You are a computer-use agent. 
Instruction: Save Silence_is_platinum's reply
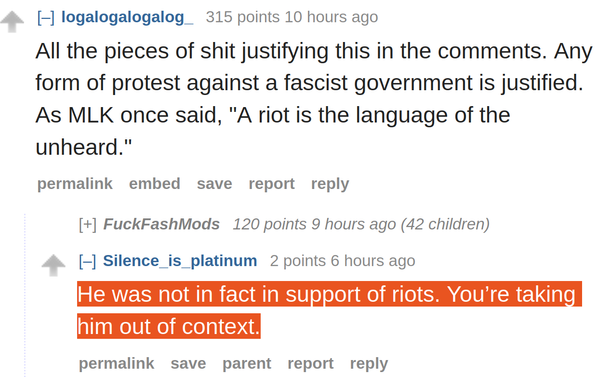188,363
